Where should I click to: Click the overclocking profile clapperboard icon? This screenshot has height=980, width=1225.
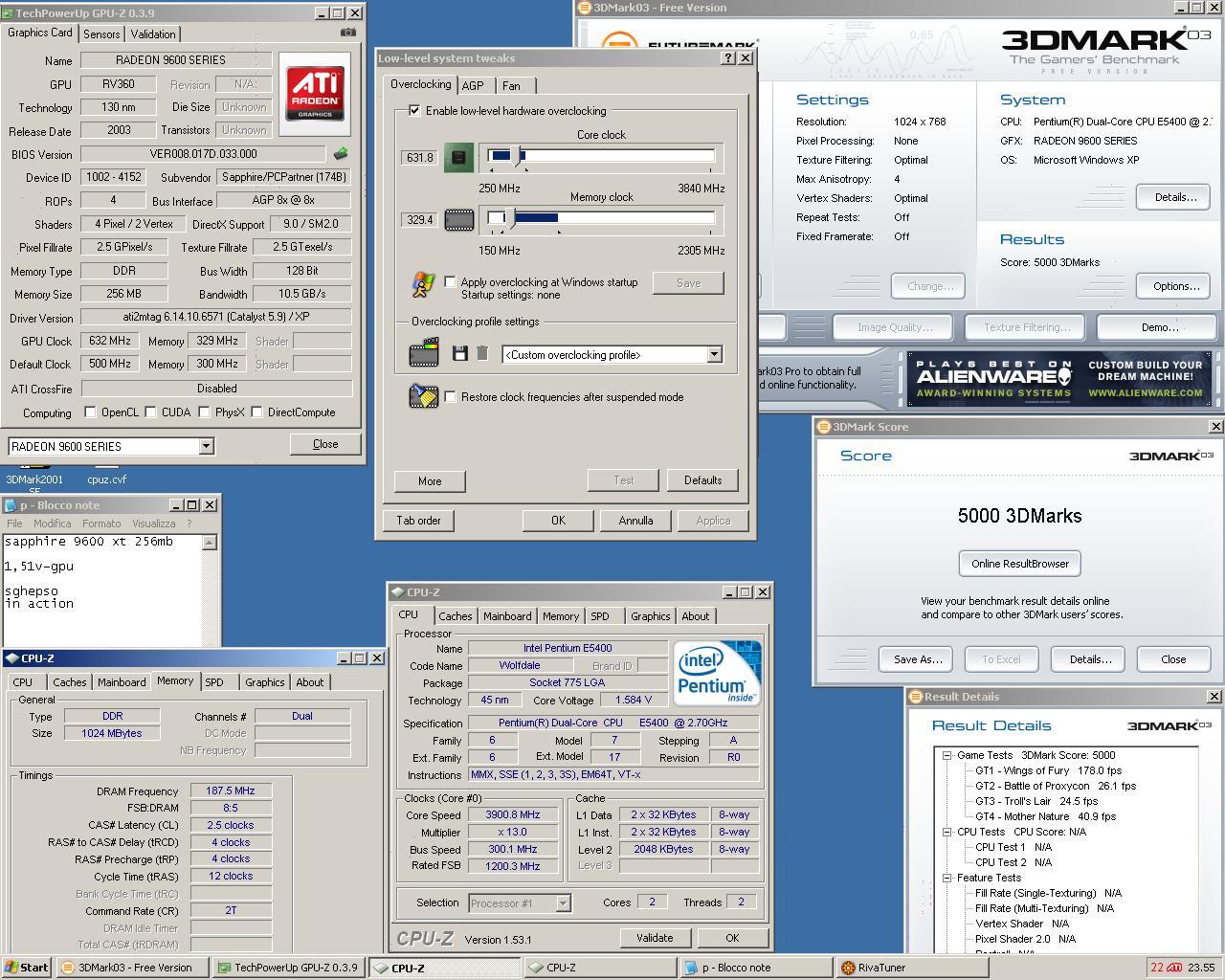[424, 353]
